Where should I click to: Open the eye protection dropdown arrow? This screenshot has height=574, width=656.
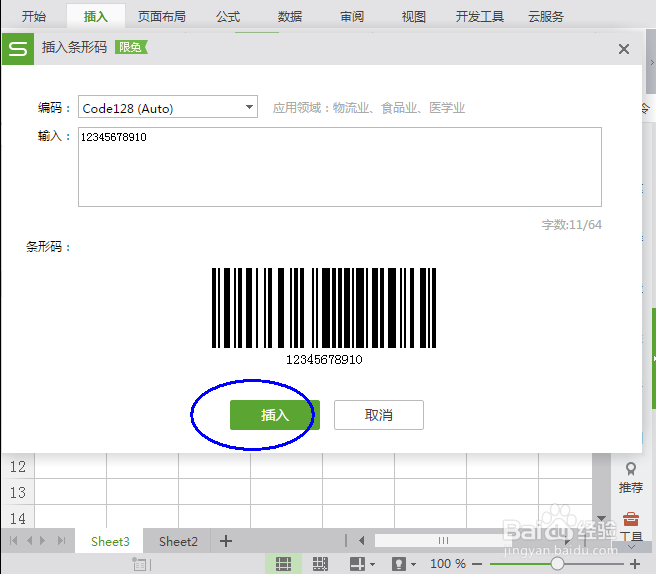(413, 564)
